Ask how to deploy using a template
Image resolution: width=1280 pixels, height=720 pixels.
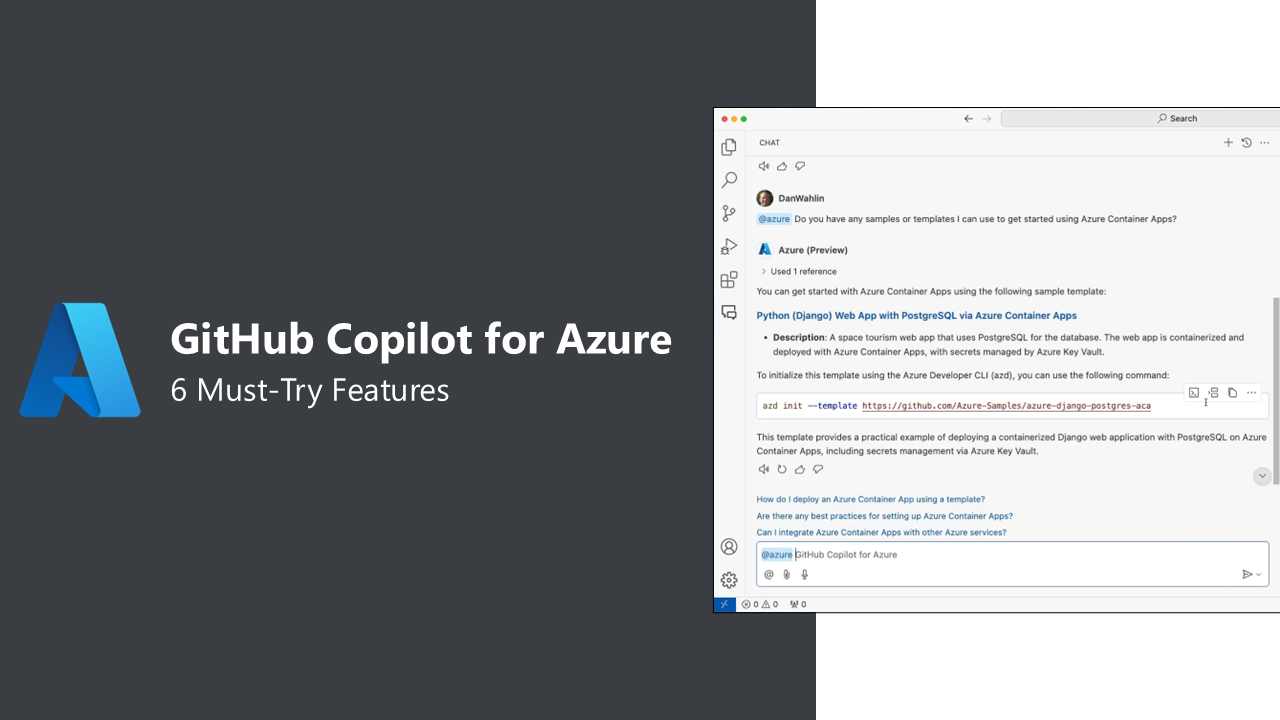pos(871,499)
